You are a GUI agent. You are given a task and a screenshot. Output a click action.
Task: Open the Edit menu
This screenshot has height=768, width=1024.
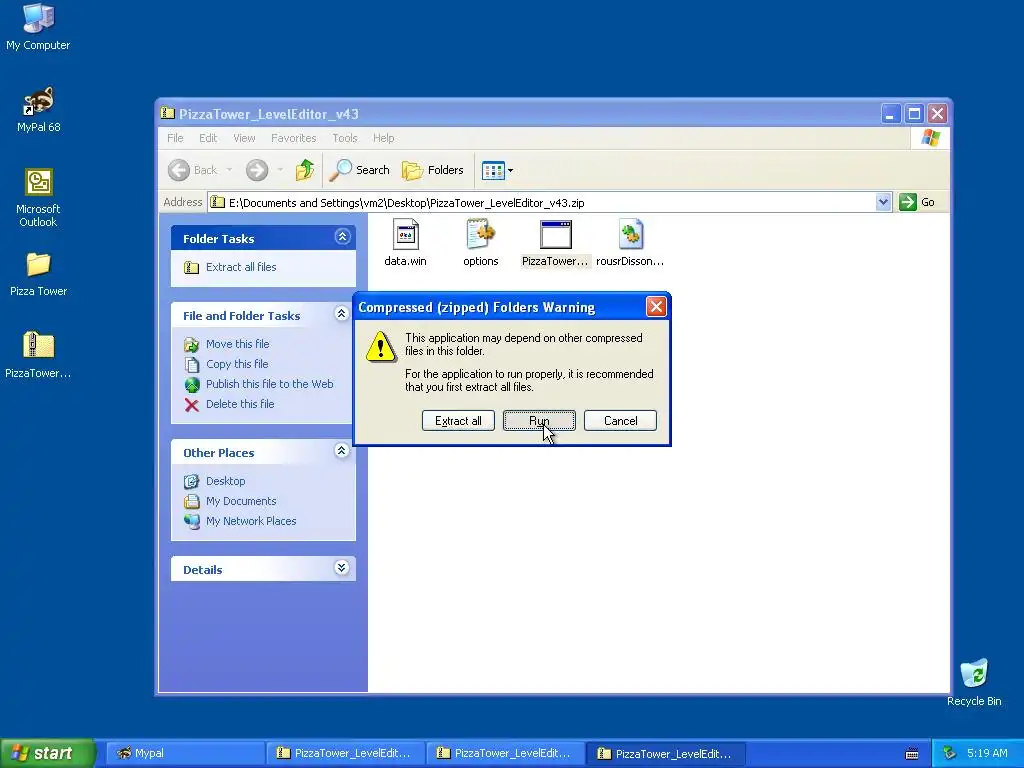pyautogui.click(x=208, y=138)
